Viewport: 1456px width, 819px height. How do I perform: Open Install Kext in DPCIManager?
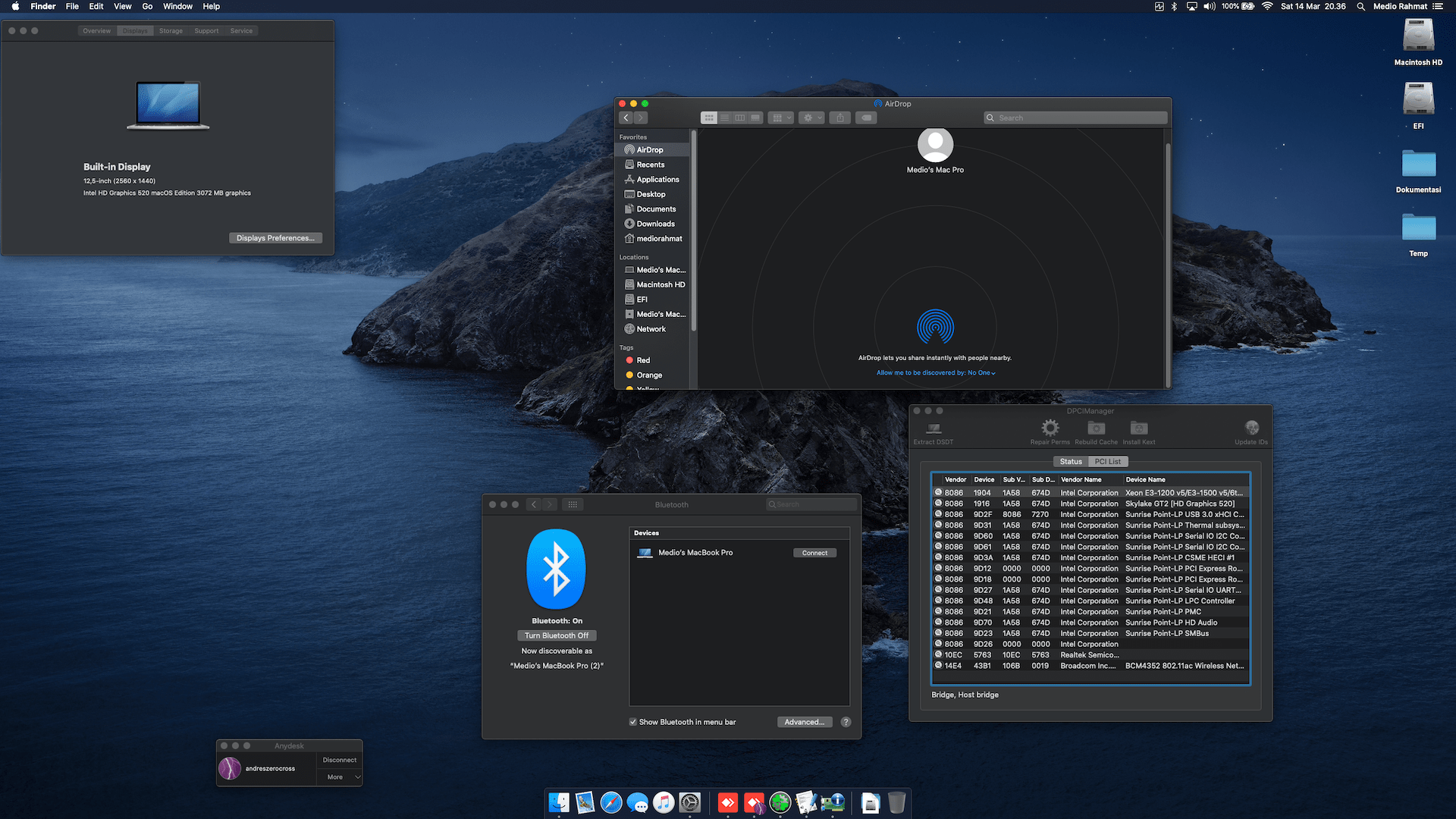[x=1138, y=432]
